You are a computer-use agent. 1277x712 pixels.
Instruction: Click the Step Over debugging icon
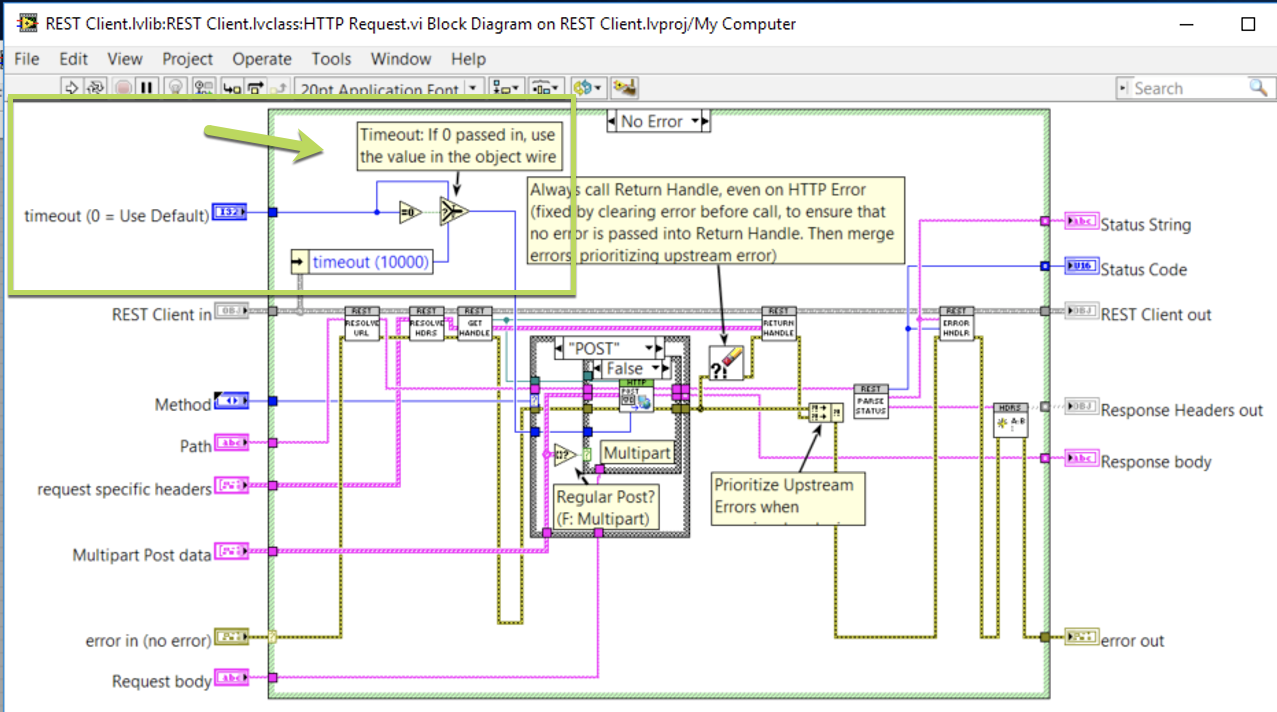coord(253,88)
